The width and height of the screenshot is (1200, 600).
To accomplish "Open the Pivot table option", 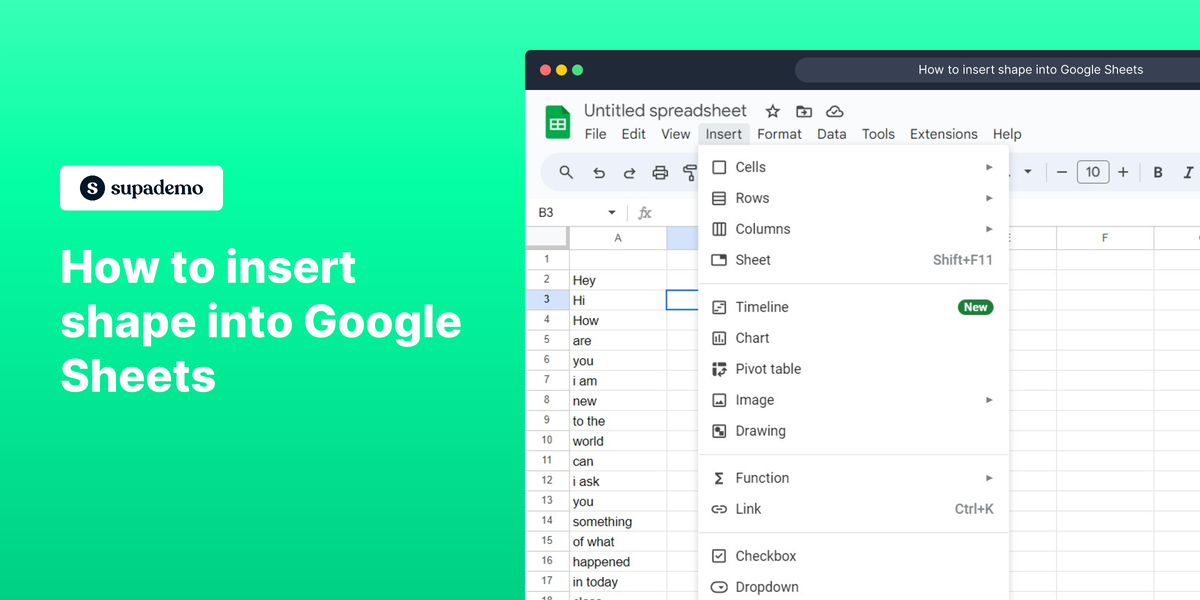I will [x=768, y=369].
